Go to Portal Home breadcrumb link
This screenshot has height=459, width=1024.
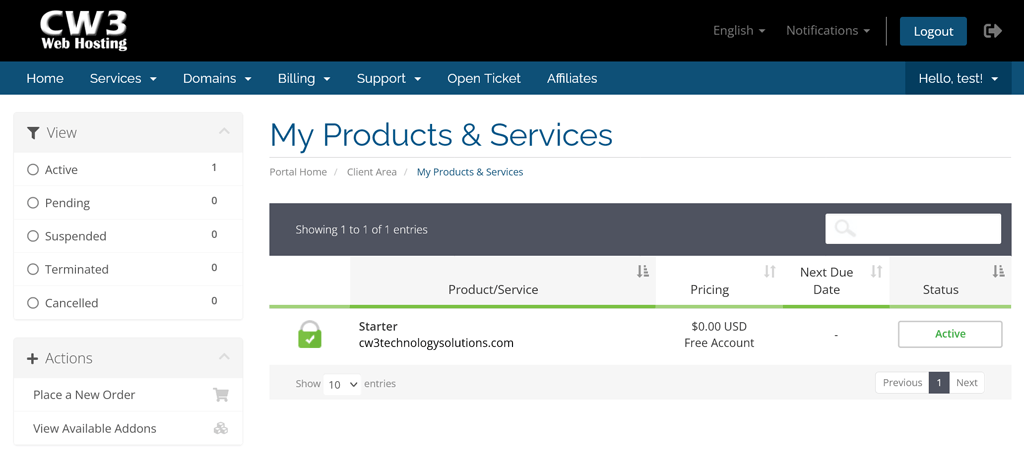tap(298, 172)
